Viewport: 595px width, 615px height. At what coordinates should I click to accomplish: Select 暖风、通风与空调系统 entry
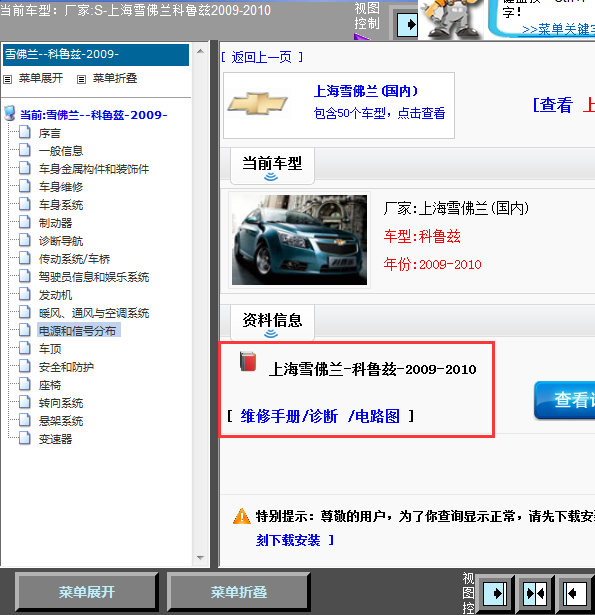pyautogui.click(x=94, y=313)
